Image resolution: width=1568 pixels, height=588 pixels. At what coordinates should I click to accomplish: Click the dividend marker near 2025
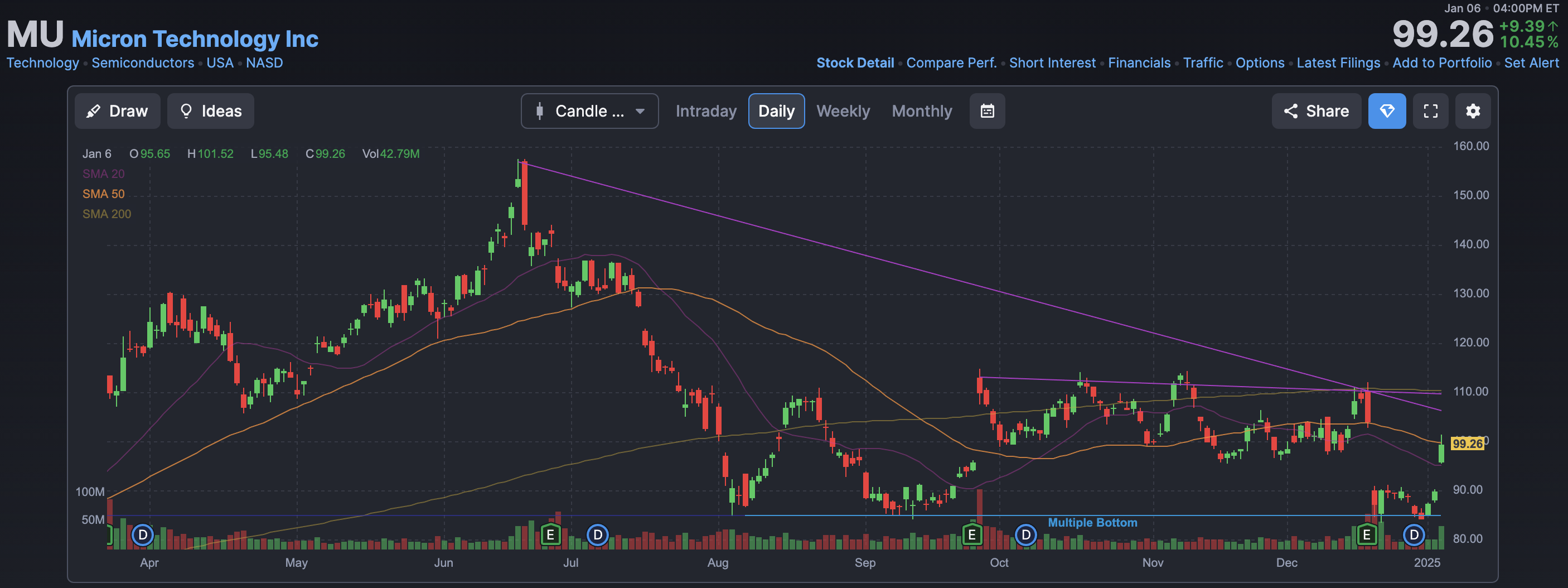(x=1414, y=535)
